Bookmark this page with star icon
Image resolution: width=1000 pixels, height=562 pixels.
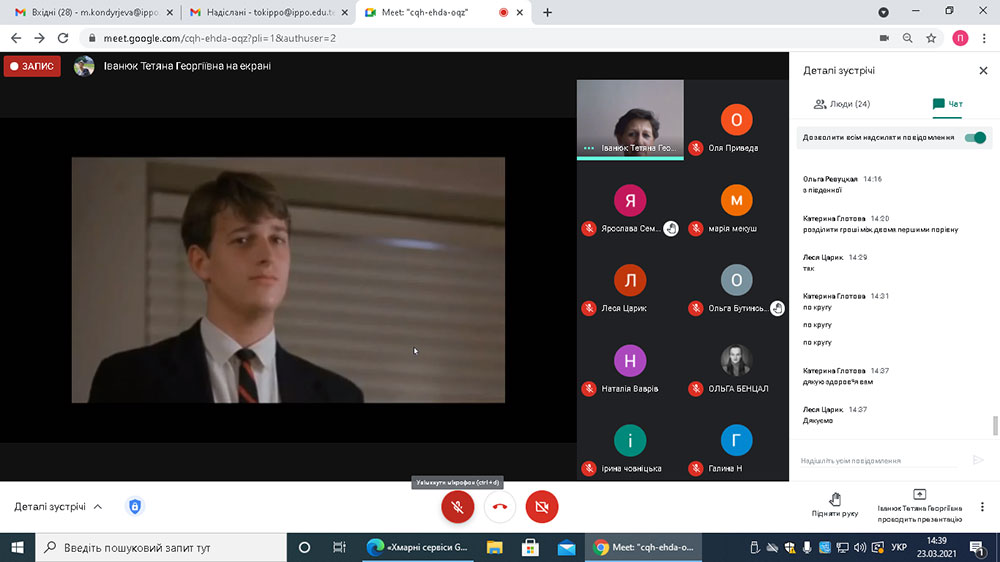point(931,38)
